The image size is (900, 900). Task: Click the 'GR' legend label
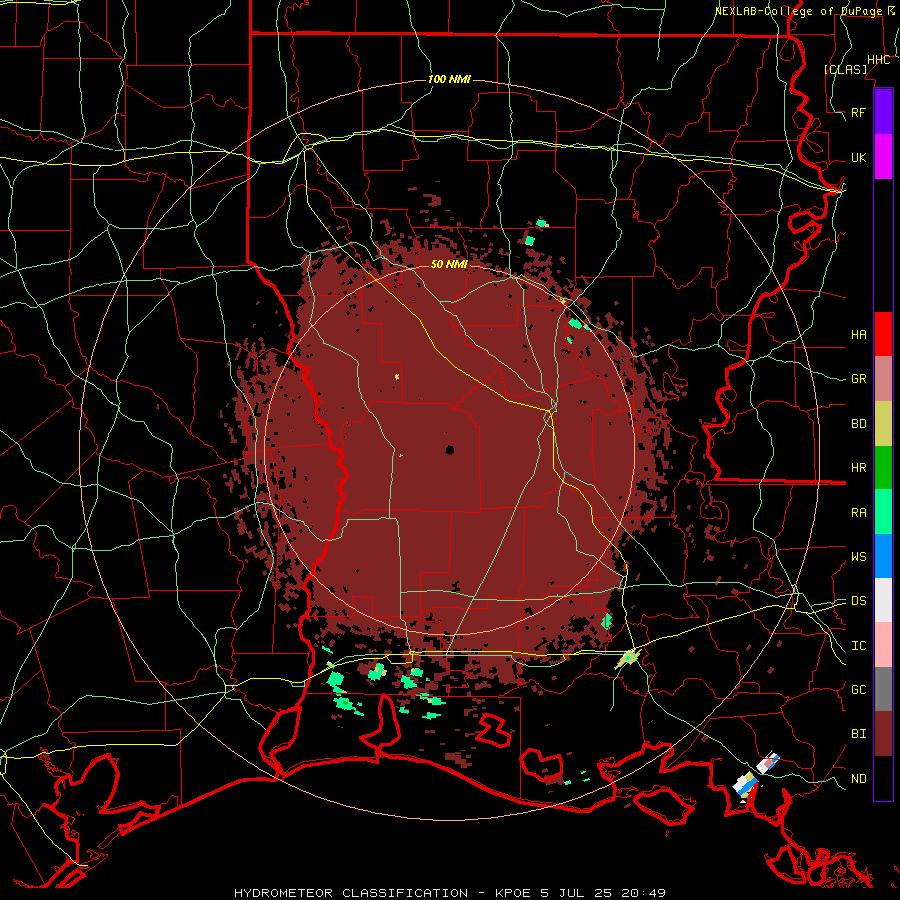coord(858,379)
